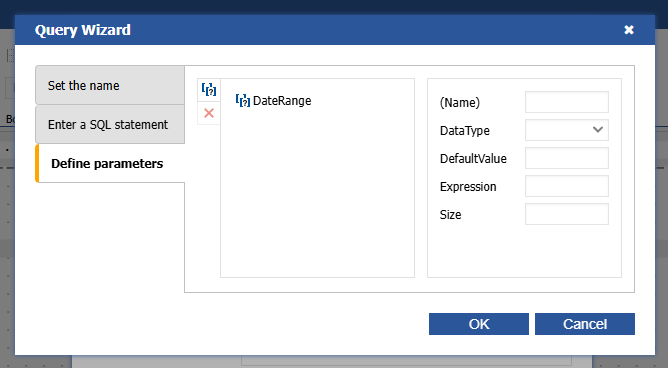
Task: Switch to the Set the name step
Action: click(110, 85)
